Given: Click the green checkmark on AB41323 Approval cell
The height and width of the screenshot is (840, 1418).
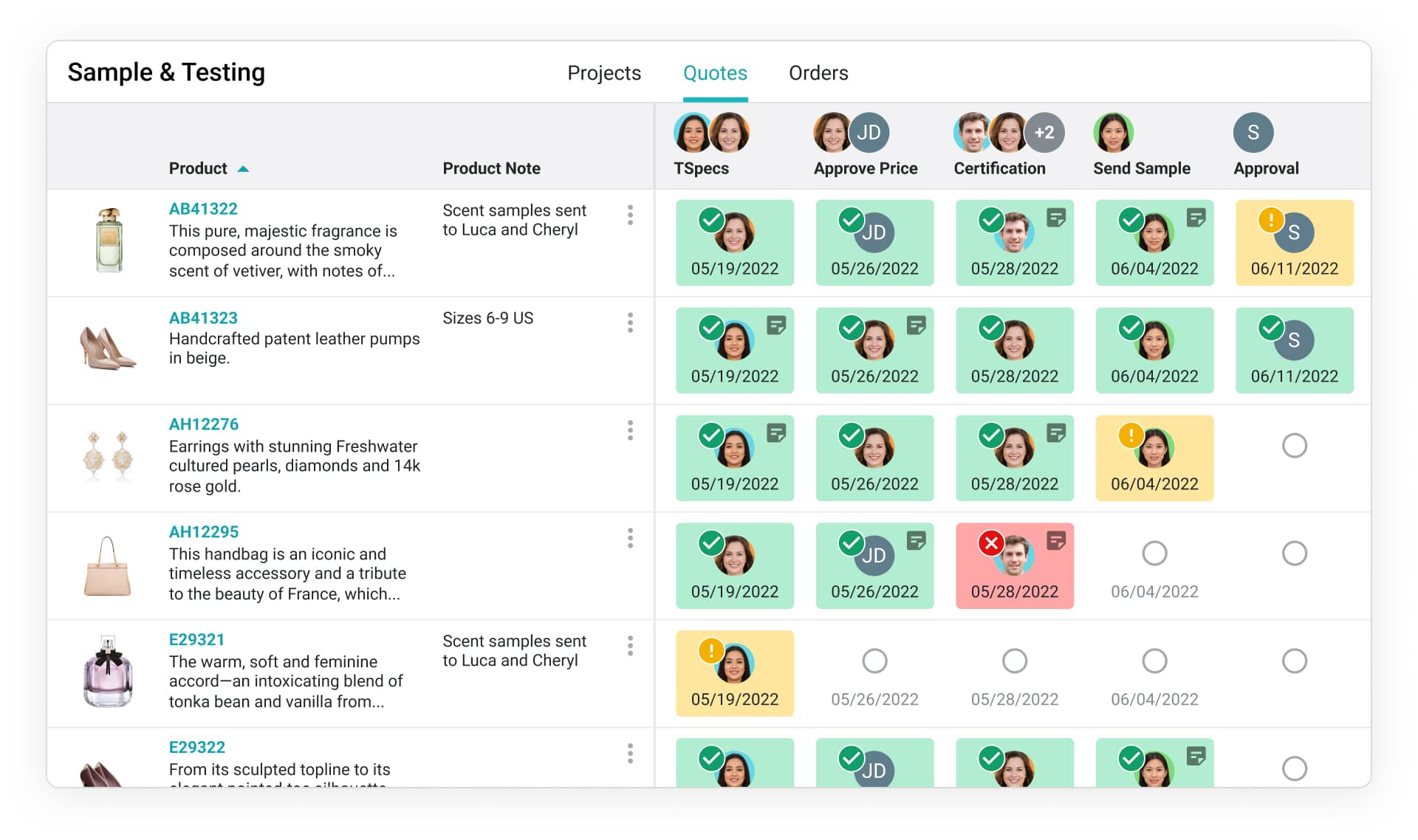Looking at the screenshot, I should (x=1271, y=327).
